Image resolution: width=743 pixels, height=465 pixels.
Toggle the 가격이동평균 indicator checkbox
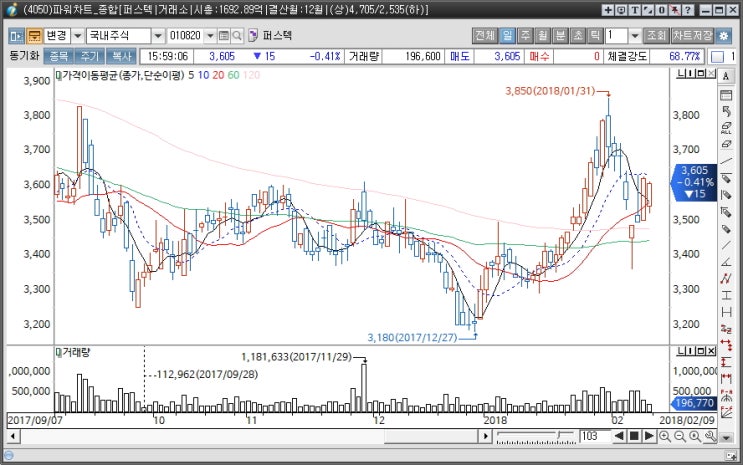pyautogui.click(x=59, y=75)
